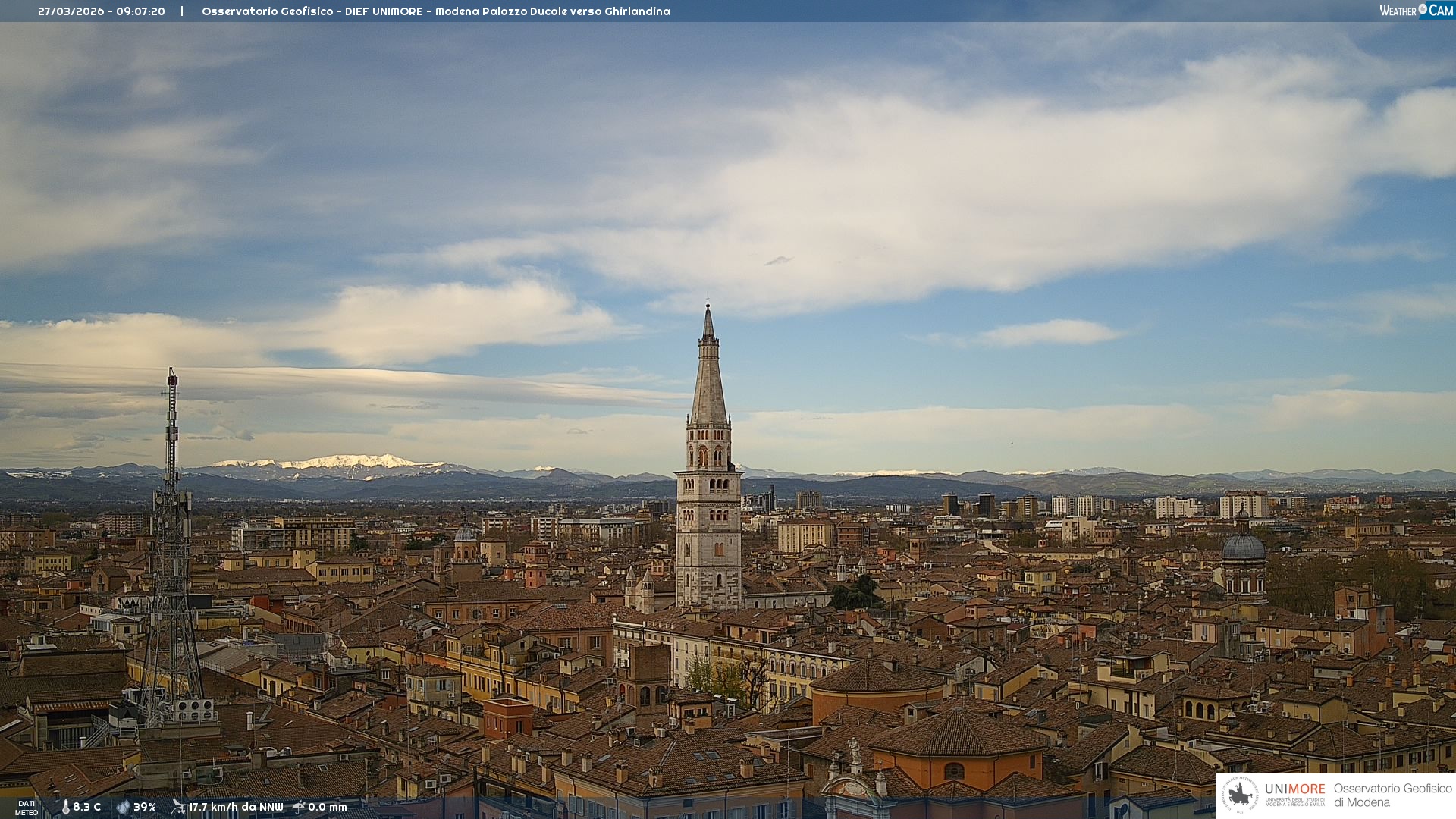Open the UNIMORE text logo
1456x819 pixels.
pos(1294,789)
